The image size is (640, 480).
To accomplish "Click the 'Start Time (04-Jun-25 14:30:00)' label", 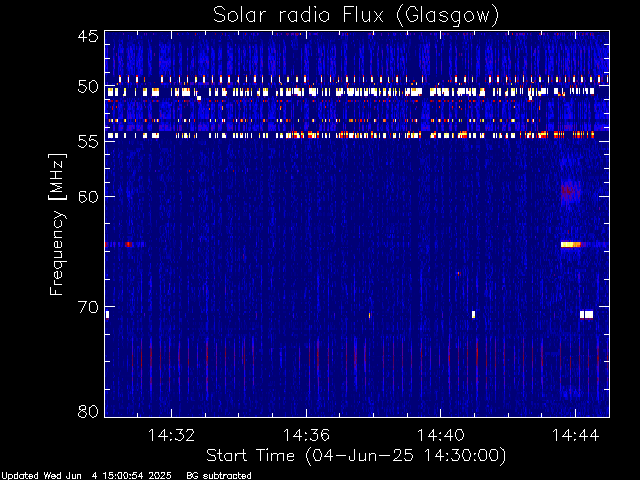I will tap(356, 456).
